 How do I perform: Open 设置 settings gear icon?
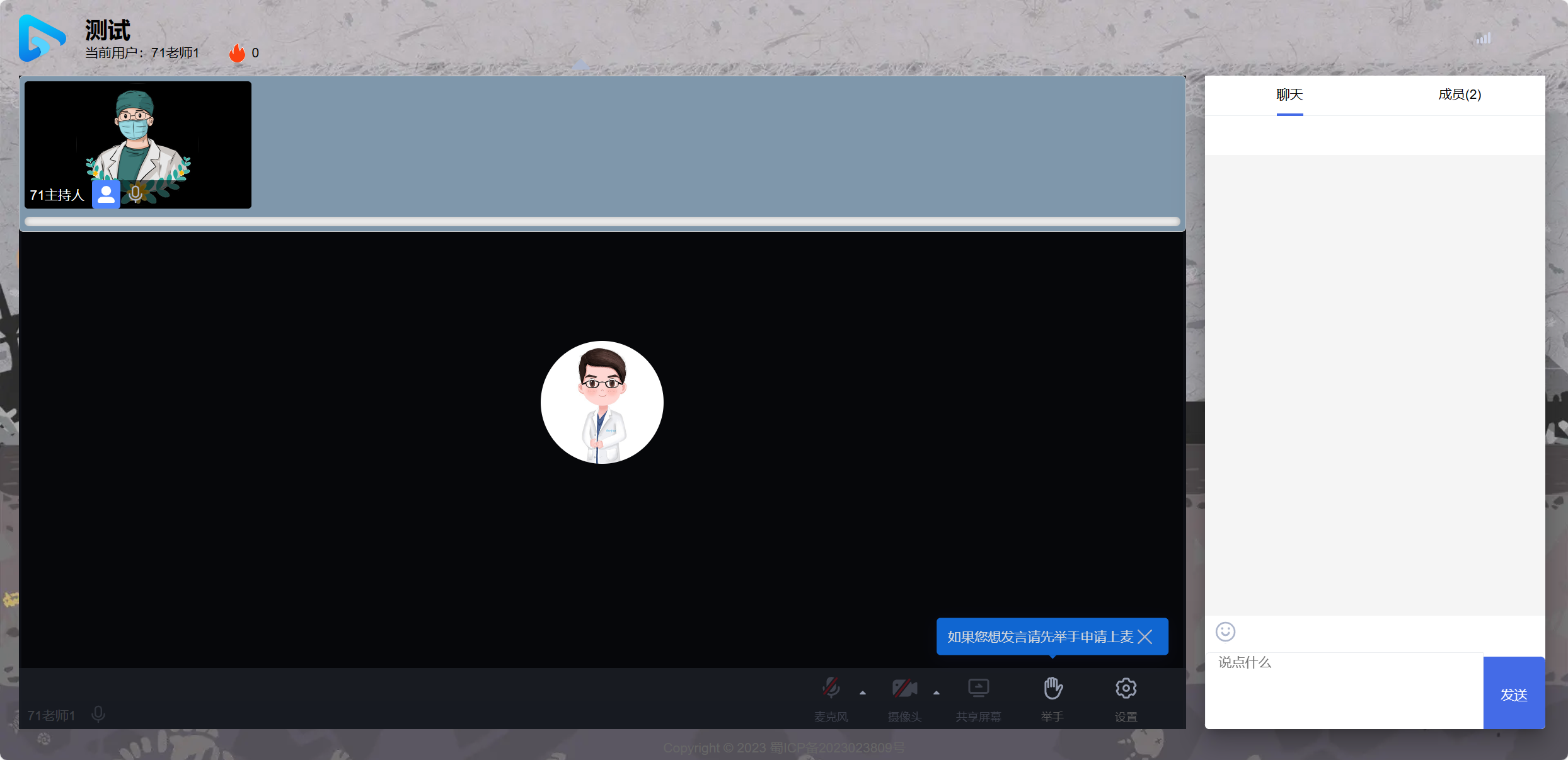[1126, 688]
